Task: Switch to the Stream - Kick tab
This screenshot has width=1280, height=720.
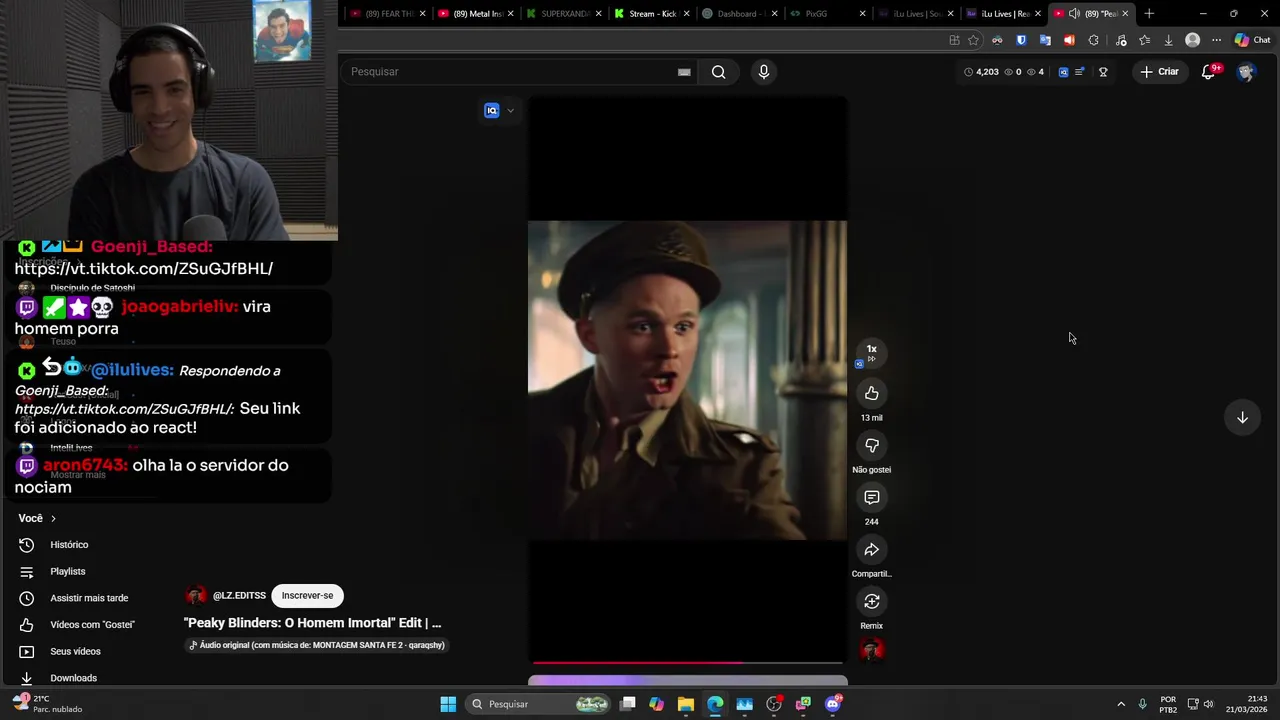Action: point(651,14)
